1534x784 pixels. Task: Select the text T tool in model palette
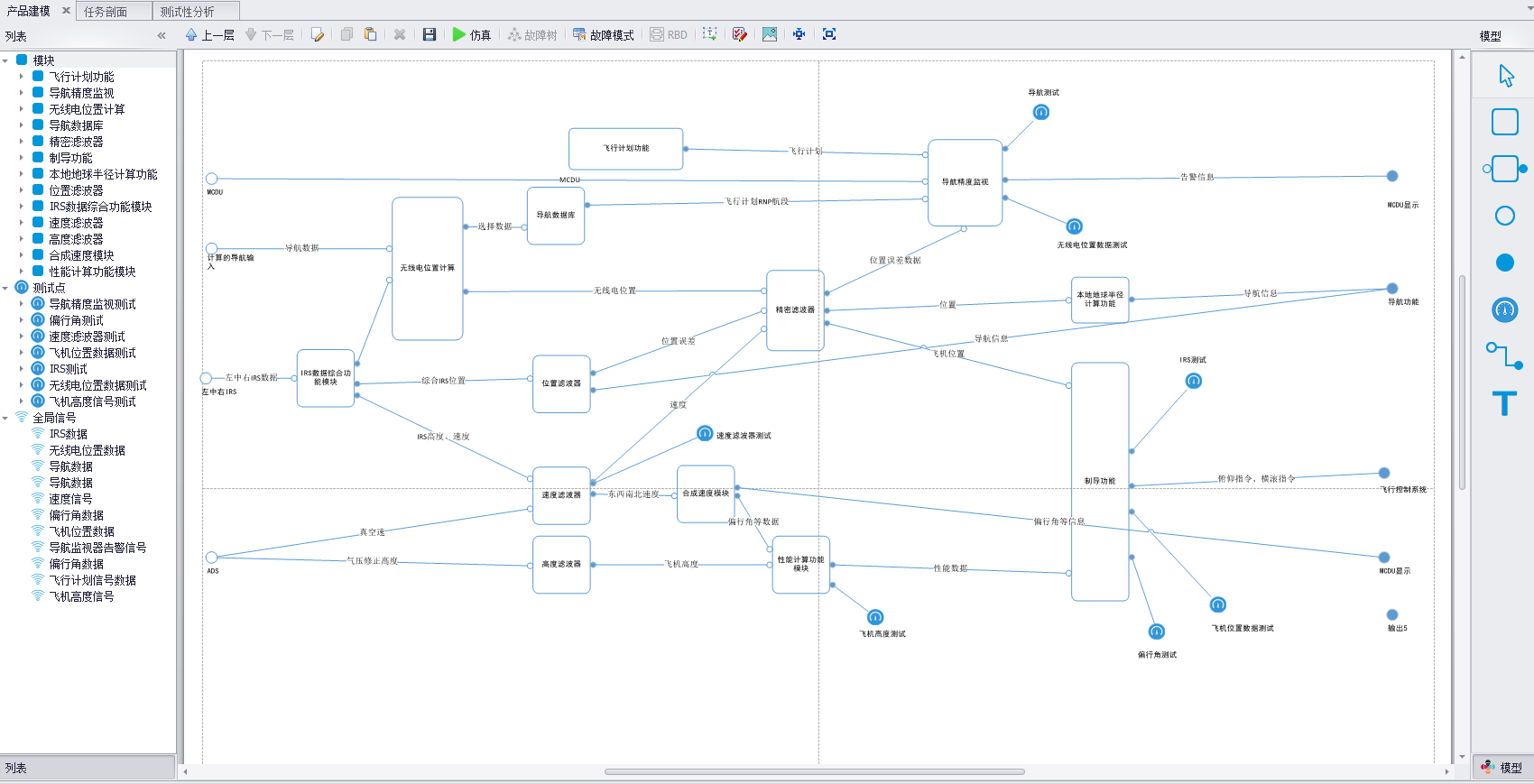pos(1504,403)
